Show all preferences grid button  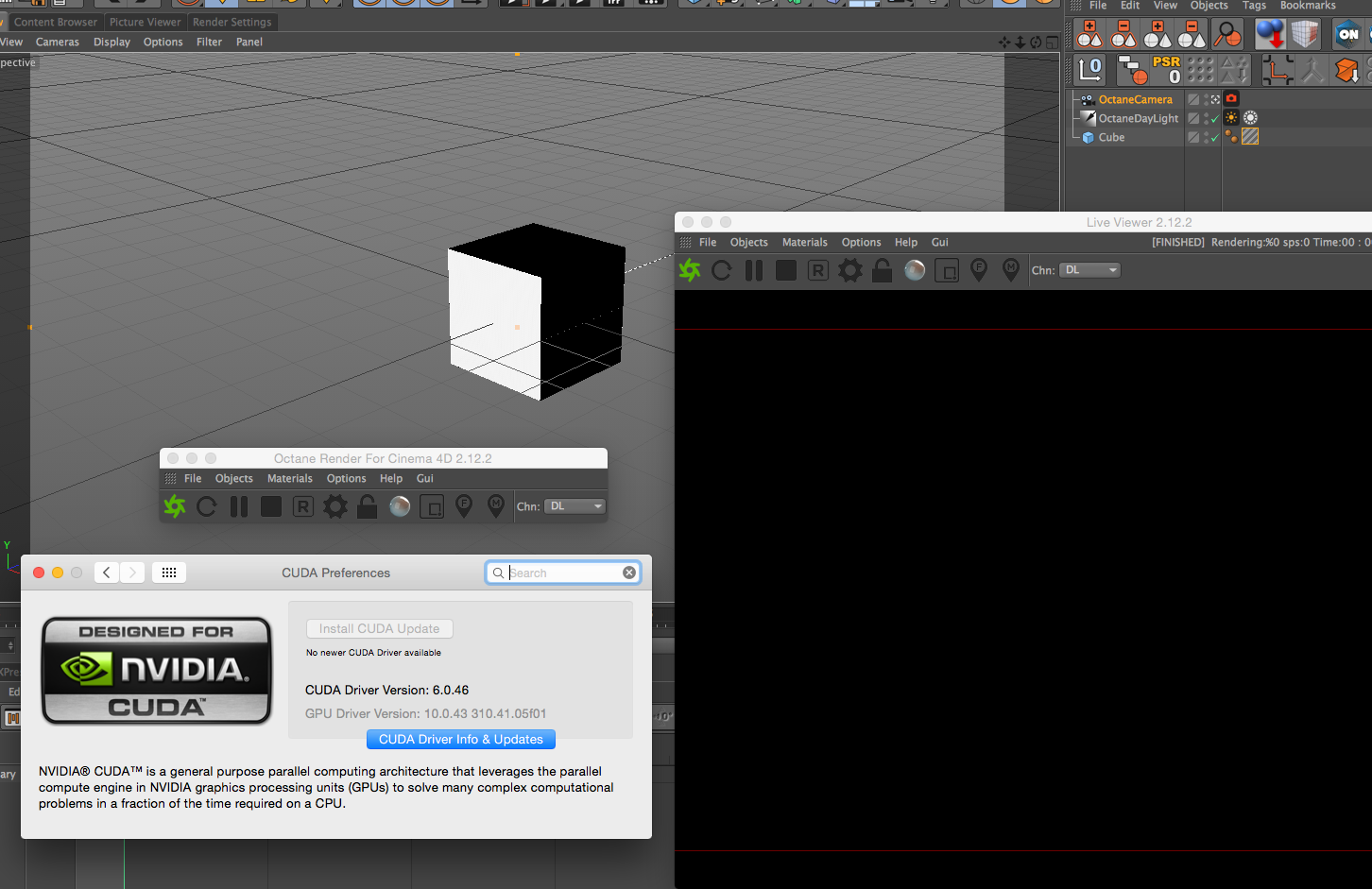pos(169,573)
